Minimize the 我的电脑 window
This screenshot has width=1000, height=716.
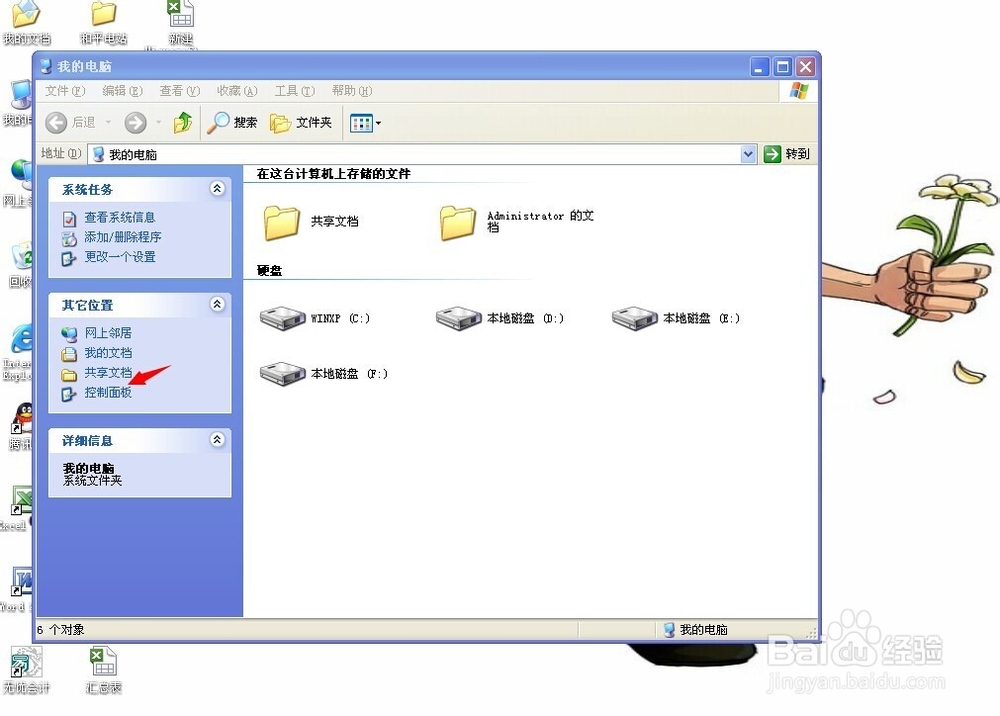(759, 67)
